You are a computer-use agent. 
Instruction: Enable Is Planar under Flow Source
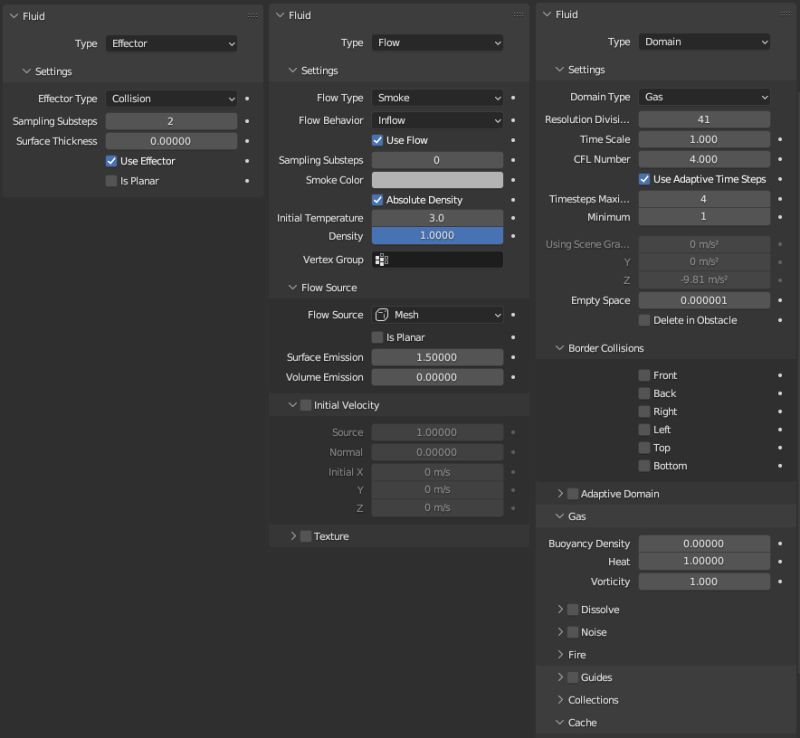coord(378,337)
